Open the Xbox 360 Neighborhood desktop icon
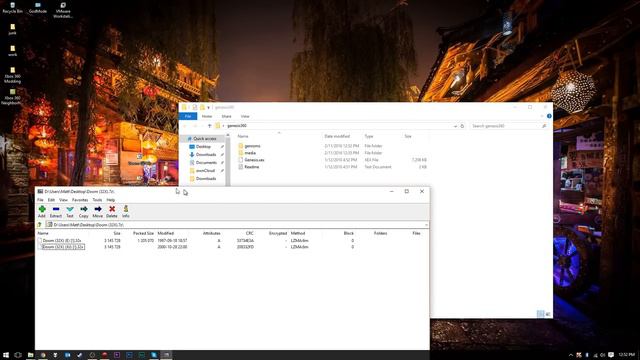Screen dimensions: 640x360 [12, 97]
